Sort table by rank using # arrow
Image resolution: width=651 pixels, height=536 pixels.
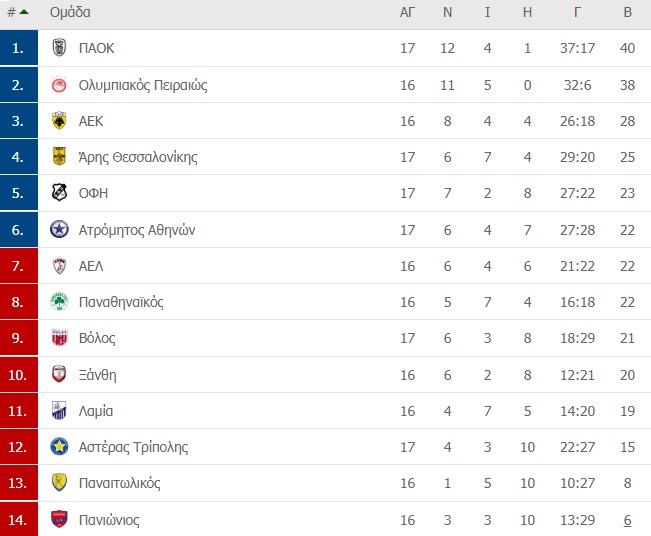pyautogui.click(x=18, y=12)
